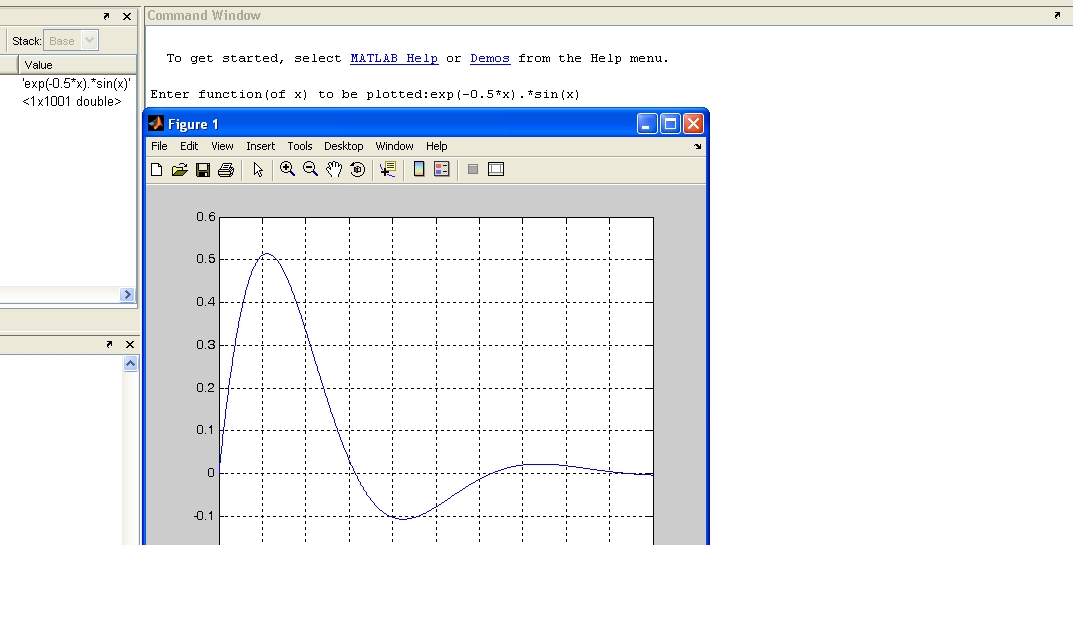This screenshot has width=1078, height=643.
Task: Undock the Command Window using its arrow
Action: [1057, 16]
